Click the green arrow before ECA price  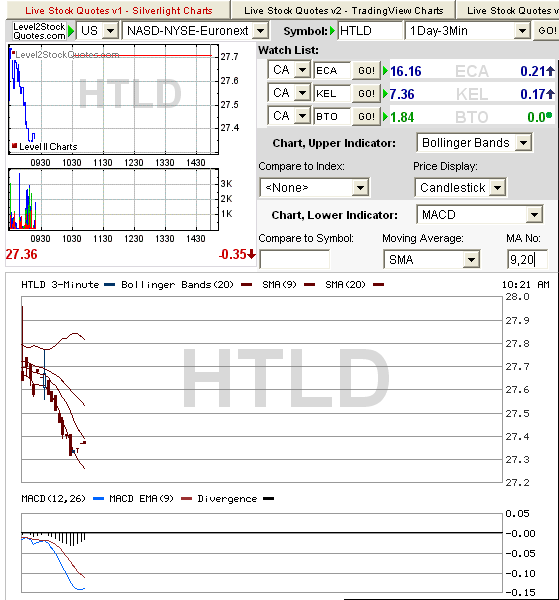[x=385, y=71]
